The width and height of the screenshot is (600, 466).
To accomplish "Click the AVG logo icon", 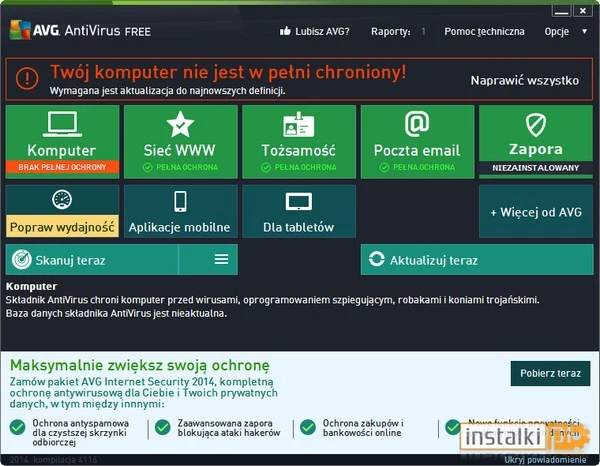I will point(20,29).
